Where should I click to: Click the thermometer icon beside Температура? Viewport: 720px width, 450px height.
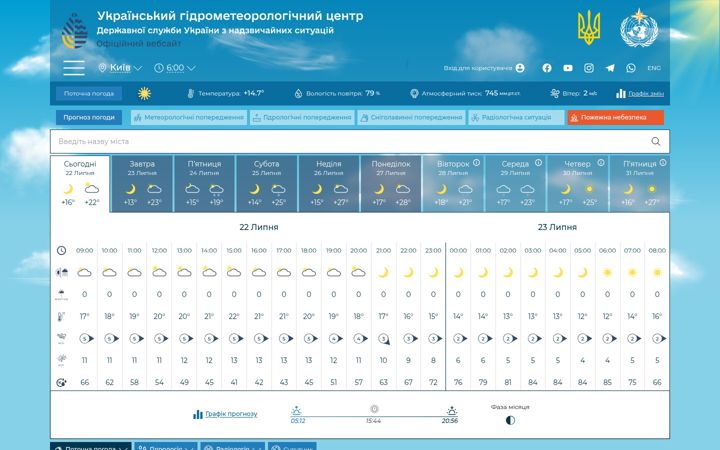pos(191,94)
